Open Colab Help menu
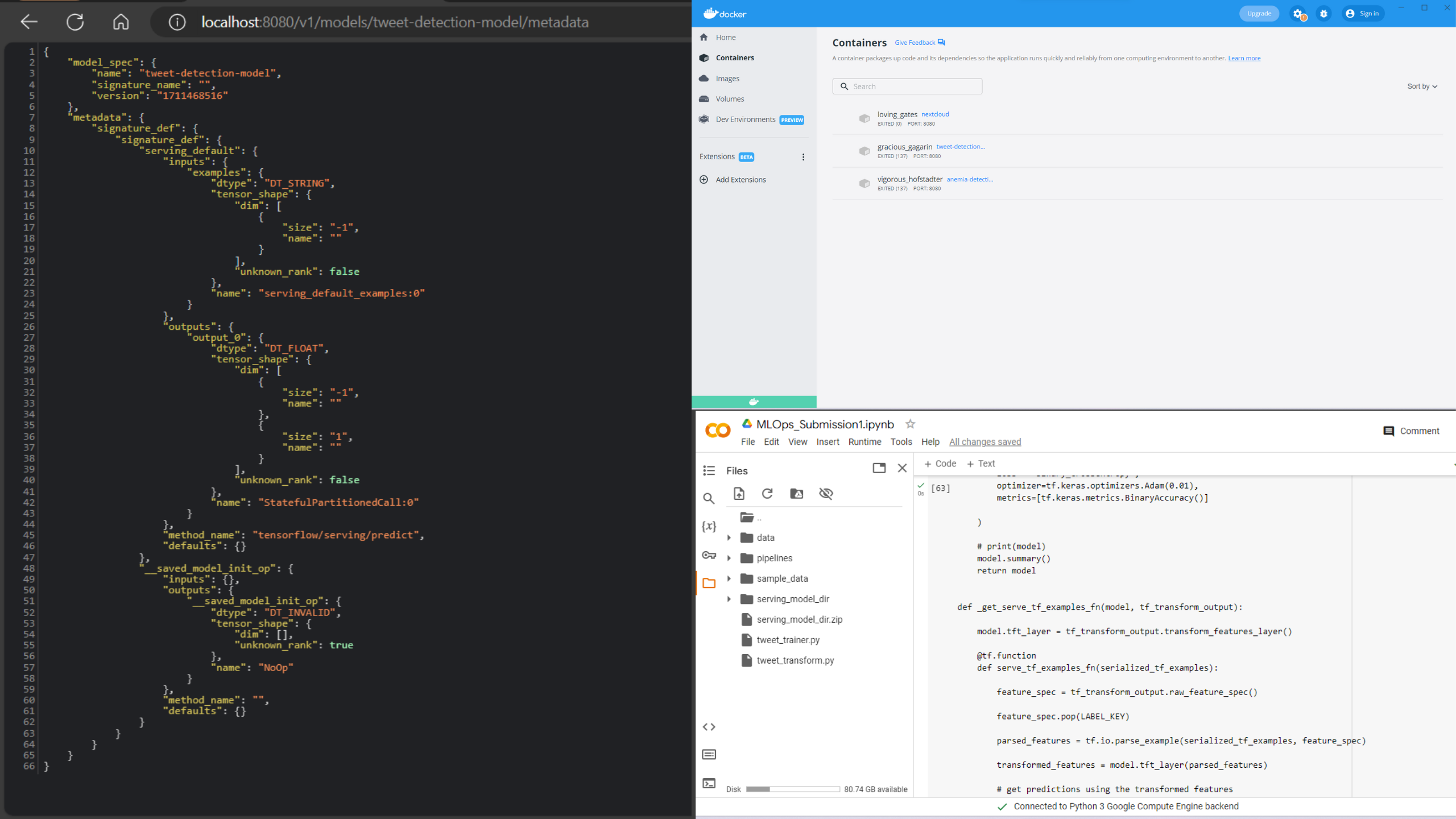The width and height of the screenshot is (1456, 819). (x=930, y=442)
